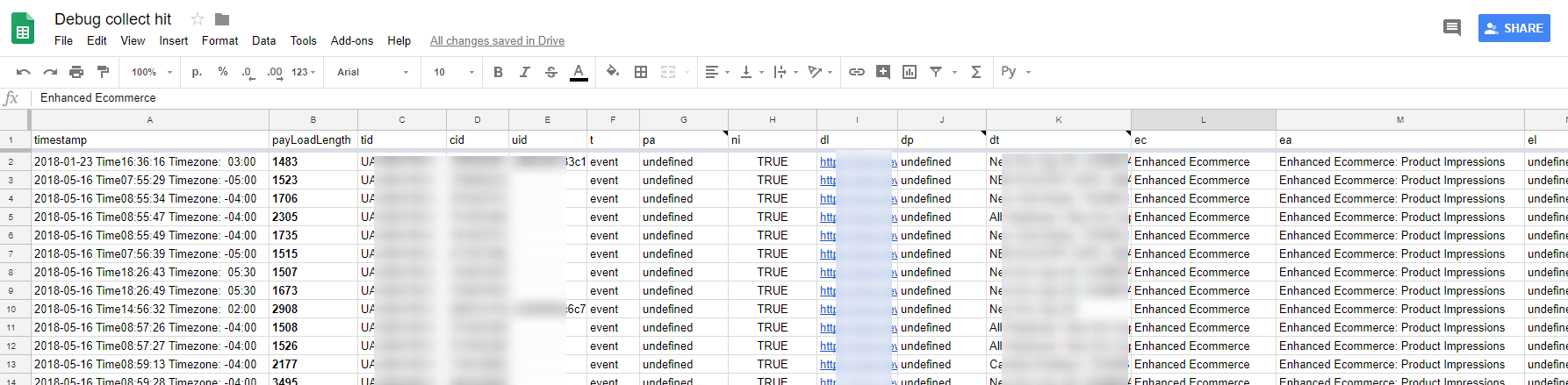Open the Arial font dropdown

(372, 72)
